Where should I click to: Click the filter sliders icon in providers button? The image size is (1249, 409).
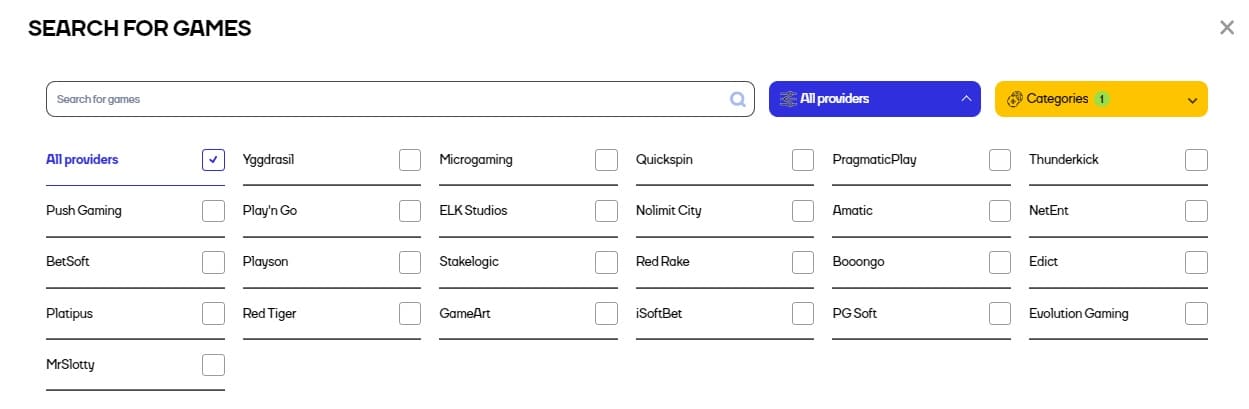pyautogui.click(x=787, y=99)
